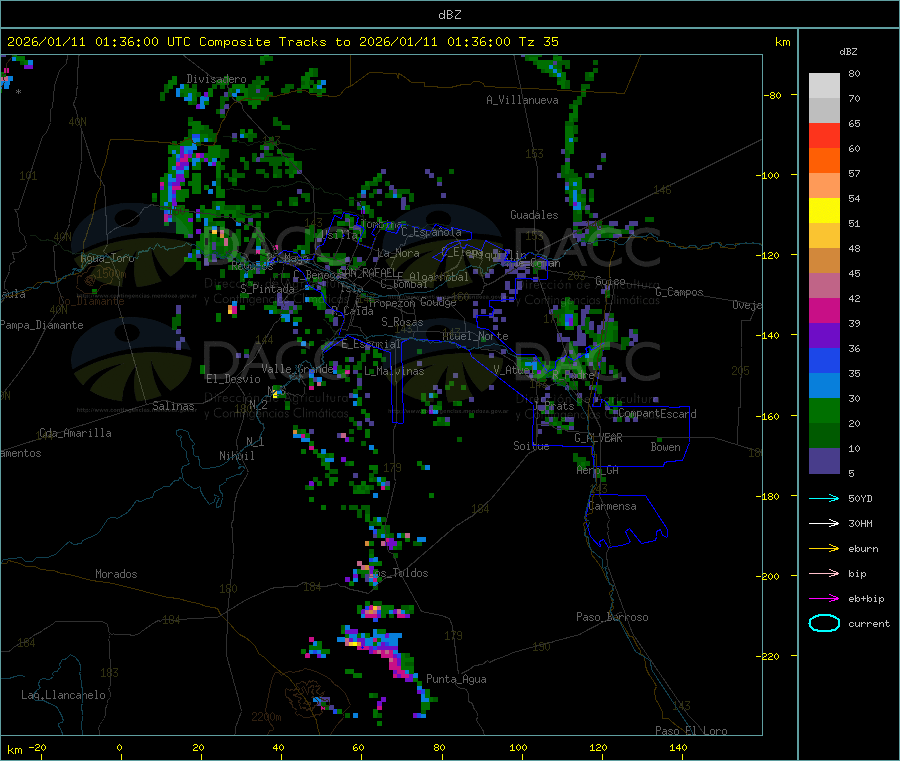
Task: Select the 'Valle_Grande' label
Action: coord(297,368)
